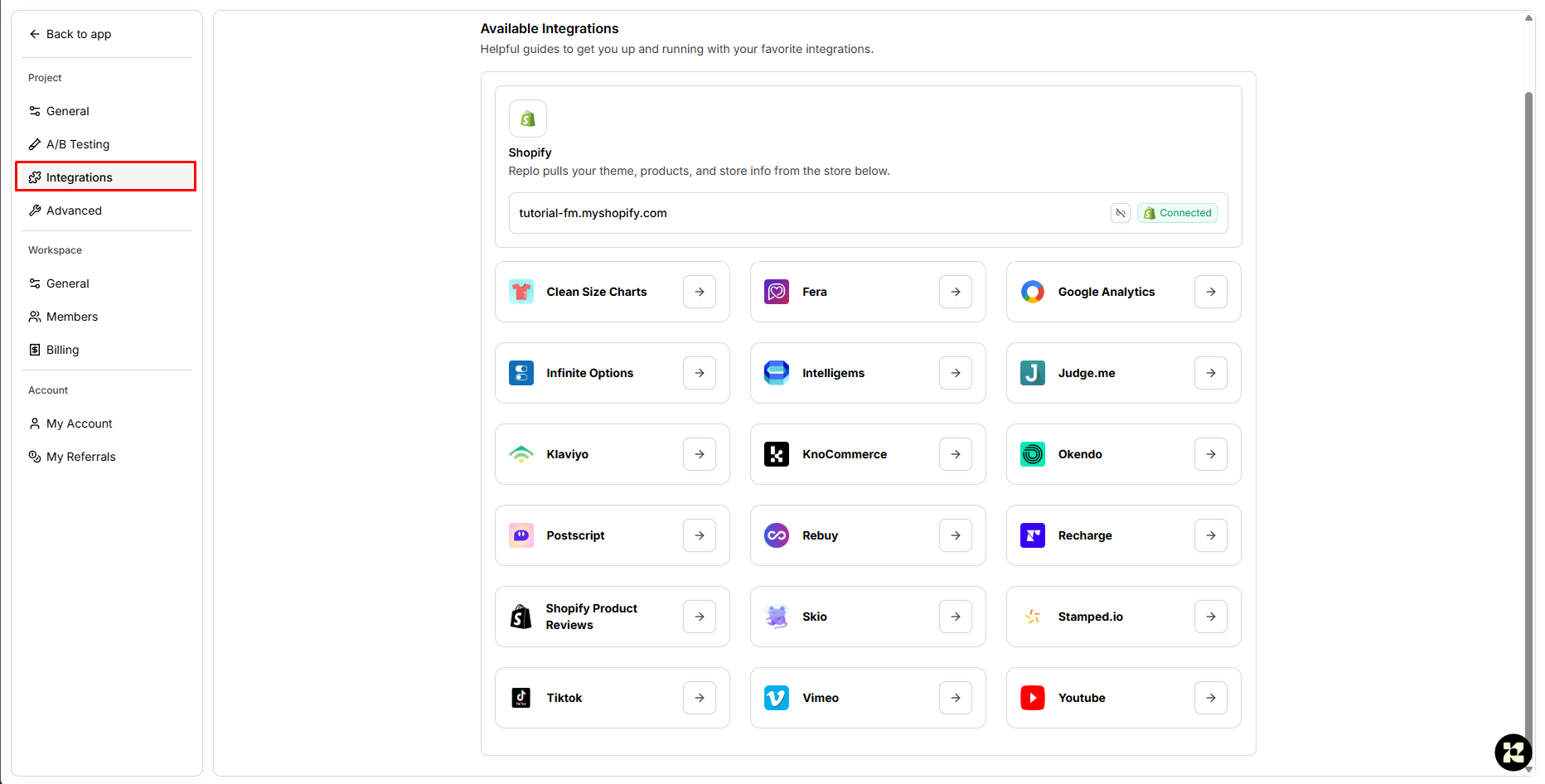This screenshot has height=784, width=1545.
Task: Click the Okendo logo icon
Action: [1033, 454]
